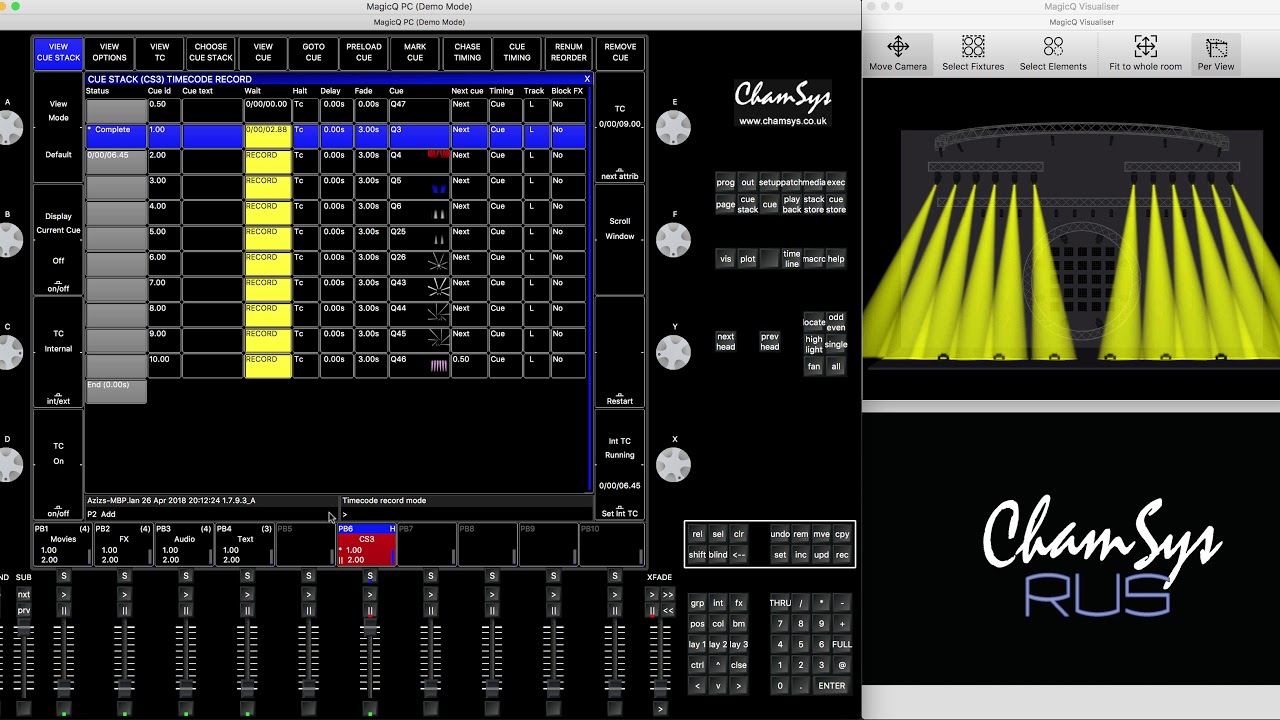Click encoder wheel A
1280x720 pixels.
9,127
